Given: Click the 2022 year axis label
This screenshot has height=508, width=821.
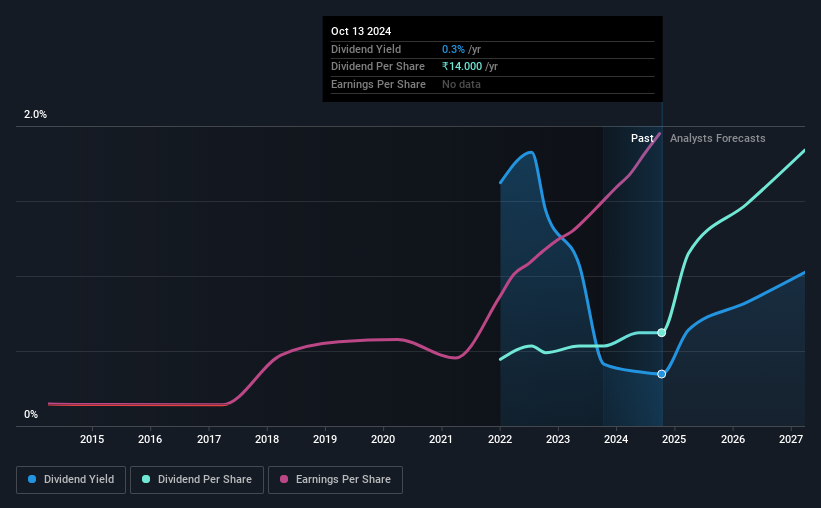Looking at the screenshot, I should 500,439.
